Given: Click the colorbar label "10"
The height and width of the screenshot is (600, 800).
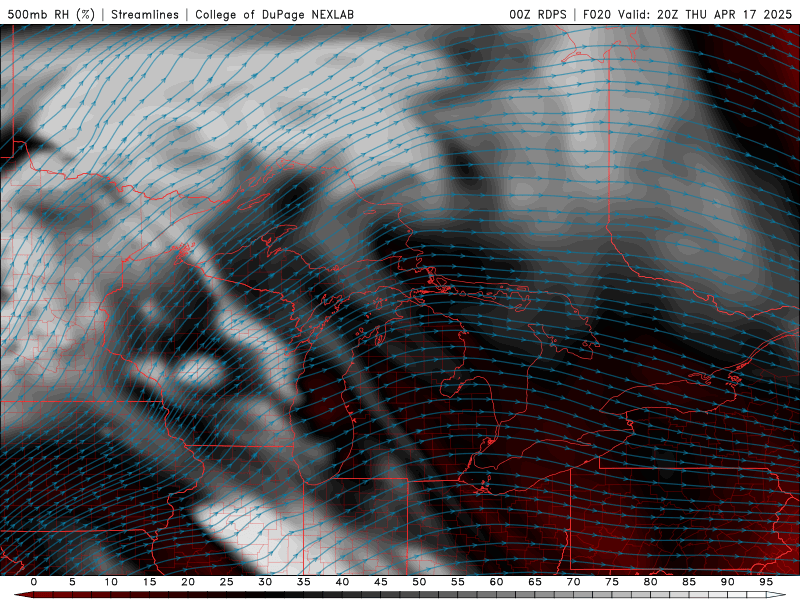Looking at the screenshot, I should click(111, 582).
